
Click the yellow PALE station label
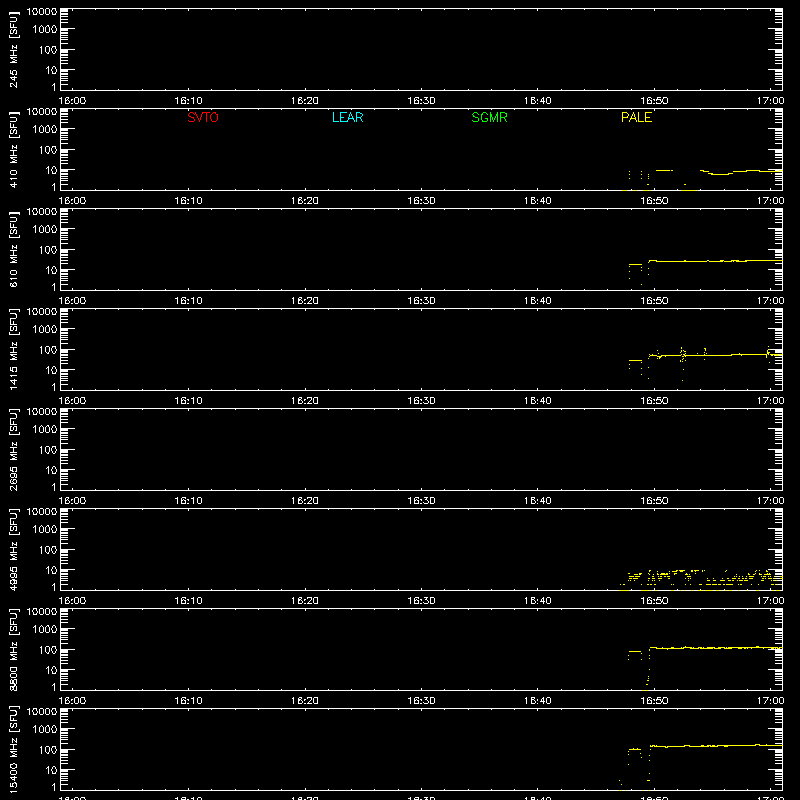pos(636,117)
